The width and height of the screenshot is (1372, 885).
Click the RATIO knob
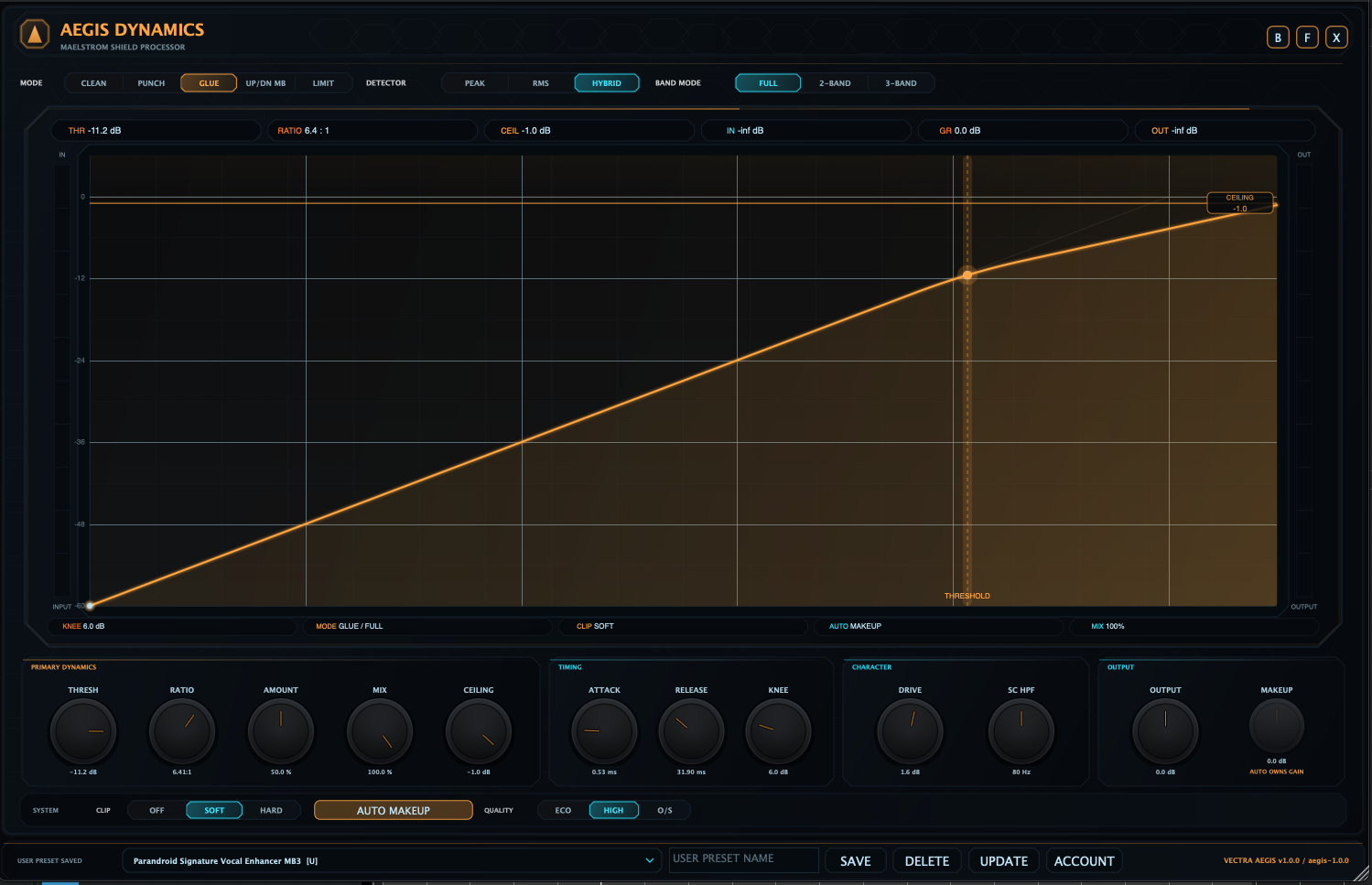coord(182,731)
